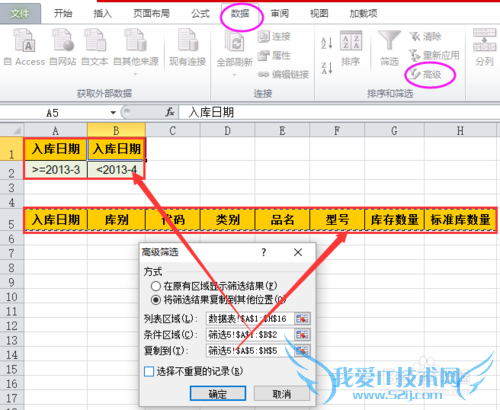The width and height of the screenshot is (500, 410).
Task: Click the 列表区域 list range field
Action: click(x=250, y=319)
